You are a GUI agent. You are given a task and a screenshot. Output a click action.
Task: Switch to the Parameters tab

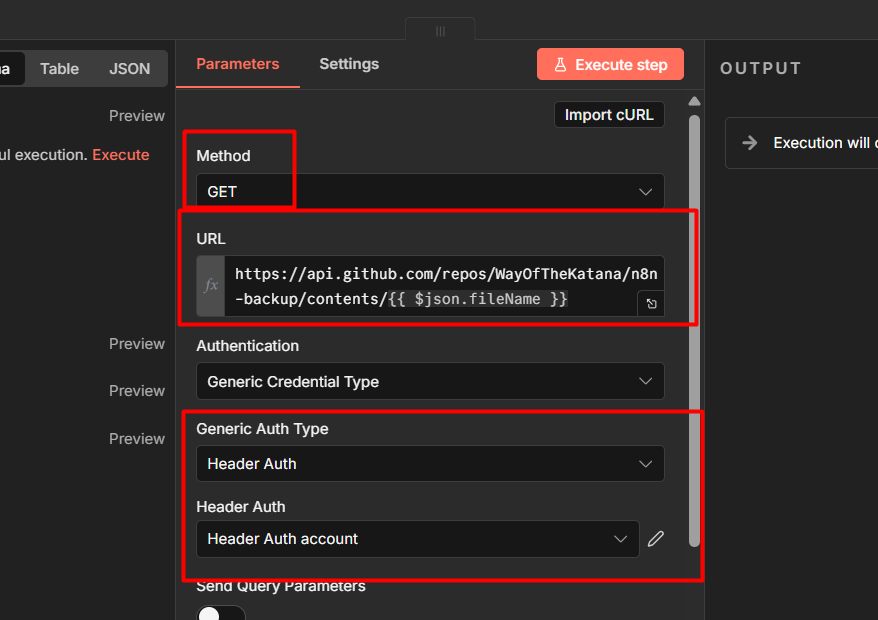[237, 64]
